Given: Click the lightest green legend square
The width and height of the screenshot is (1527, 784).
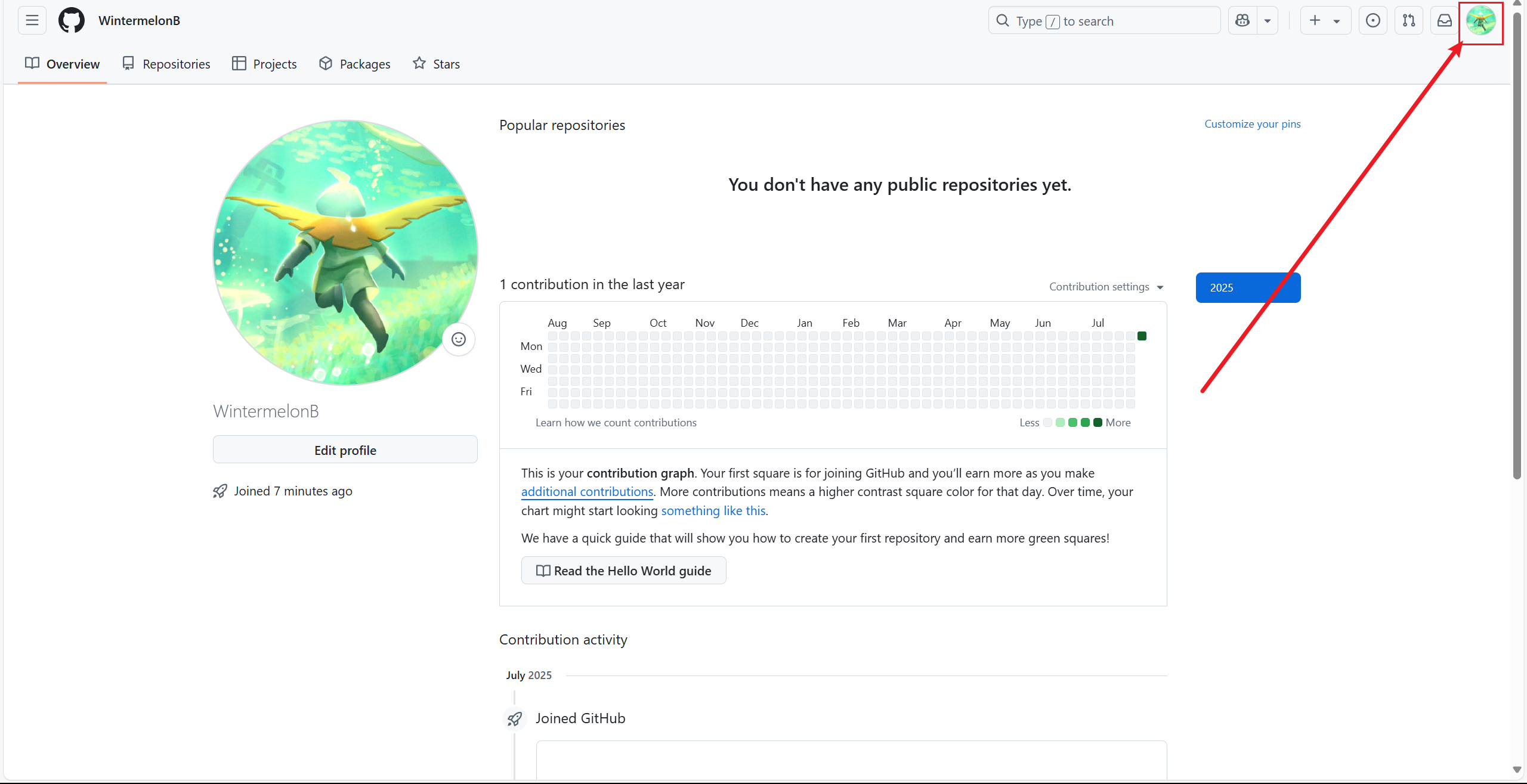Looking at the screenshot, I should tap(1060, 422).
